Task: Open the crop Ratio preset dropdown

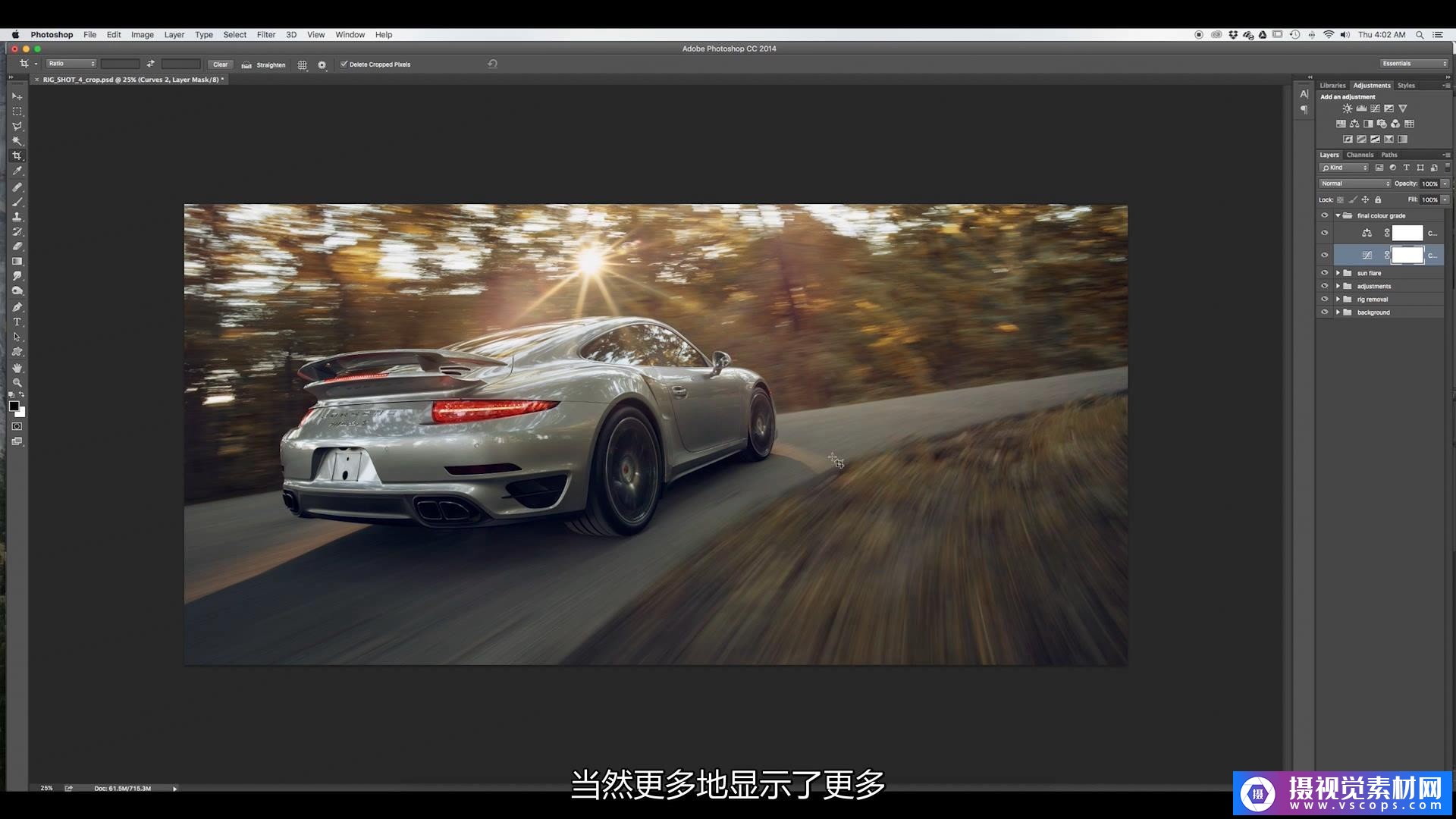Action: [x=71, y=64]
